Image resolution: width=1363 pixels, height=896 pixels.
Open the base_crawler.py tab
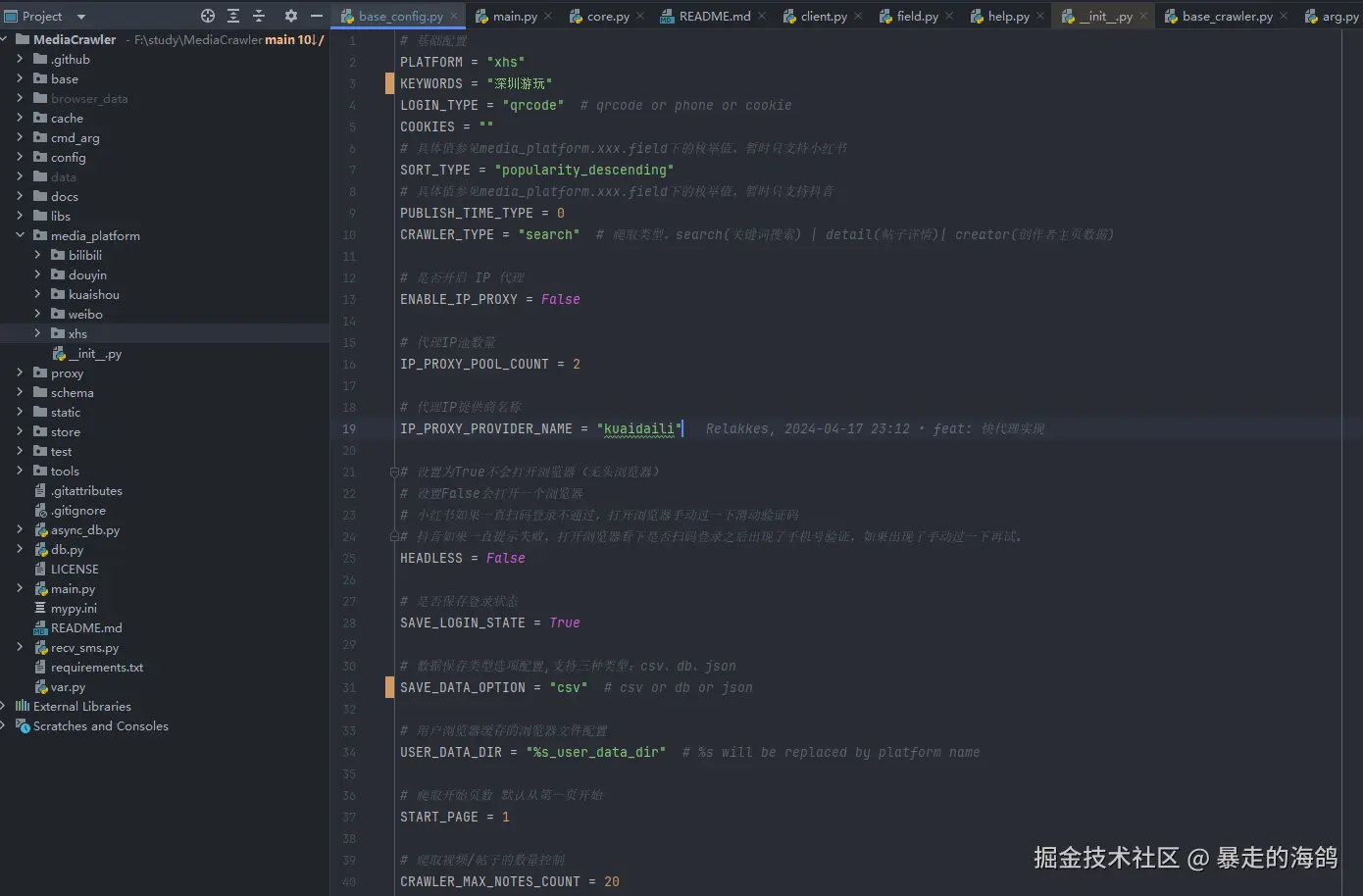1227,16
